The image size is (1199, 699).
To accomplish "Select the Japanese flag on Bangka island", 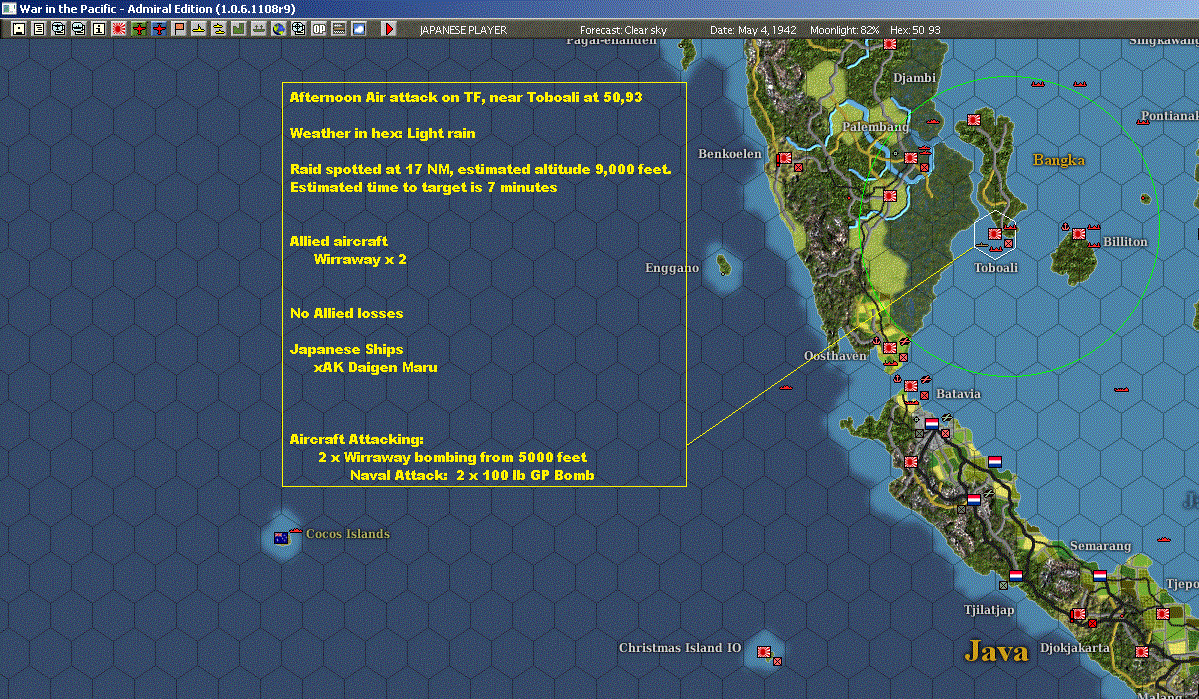I will click(x=973, y=119).
